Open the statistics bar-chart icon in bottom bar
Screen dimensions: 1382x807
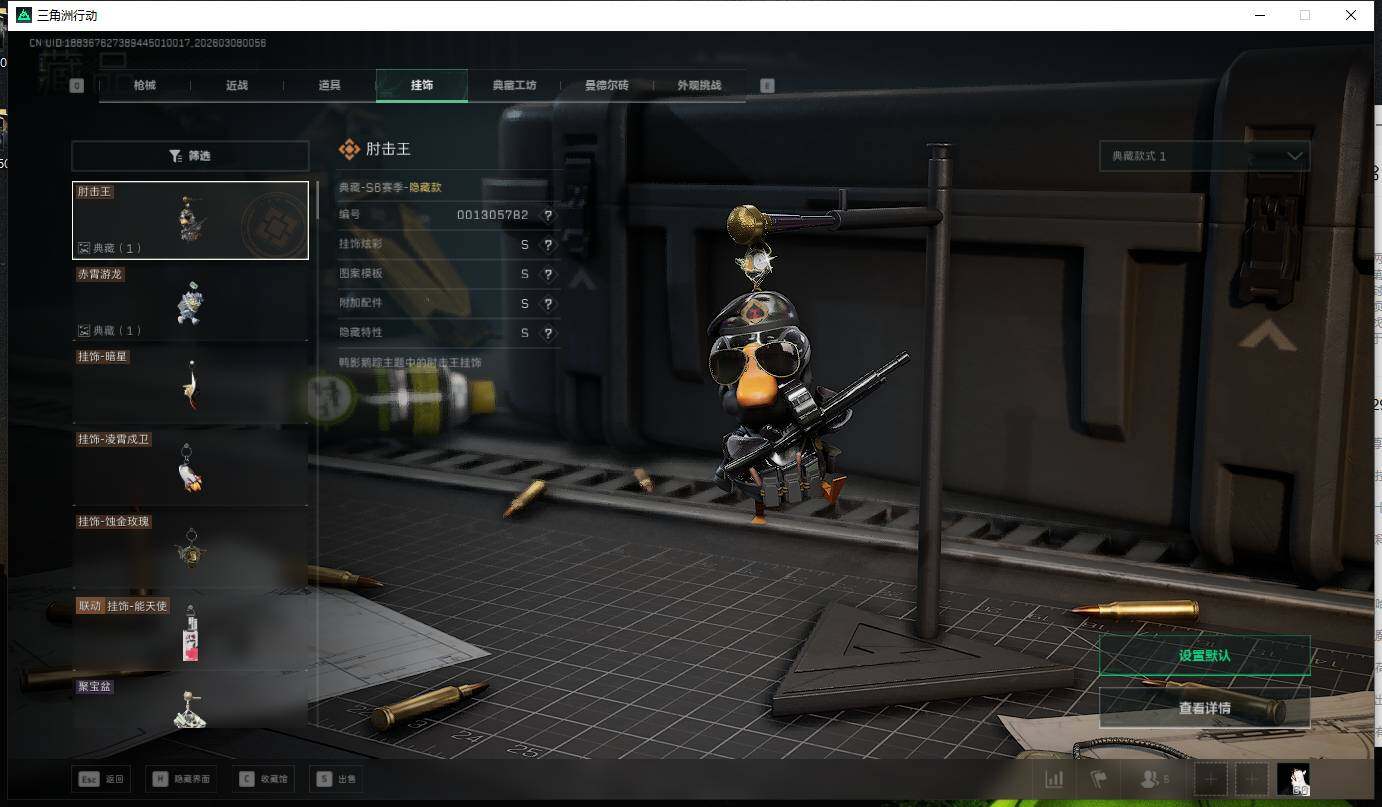(1054, 779)
